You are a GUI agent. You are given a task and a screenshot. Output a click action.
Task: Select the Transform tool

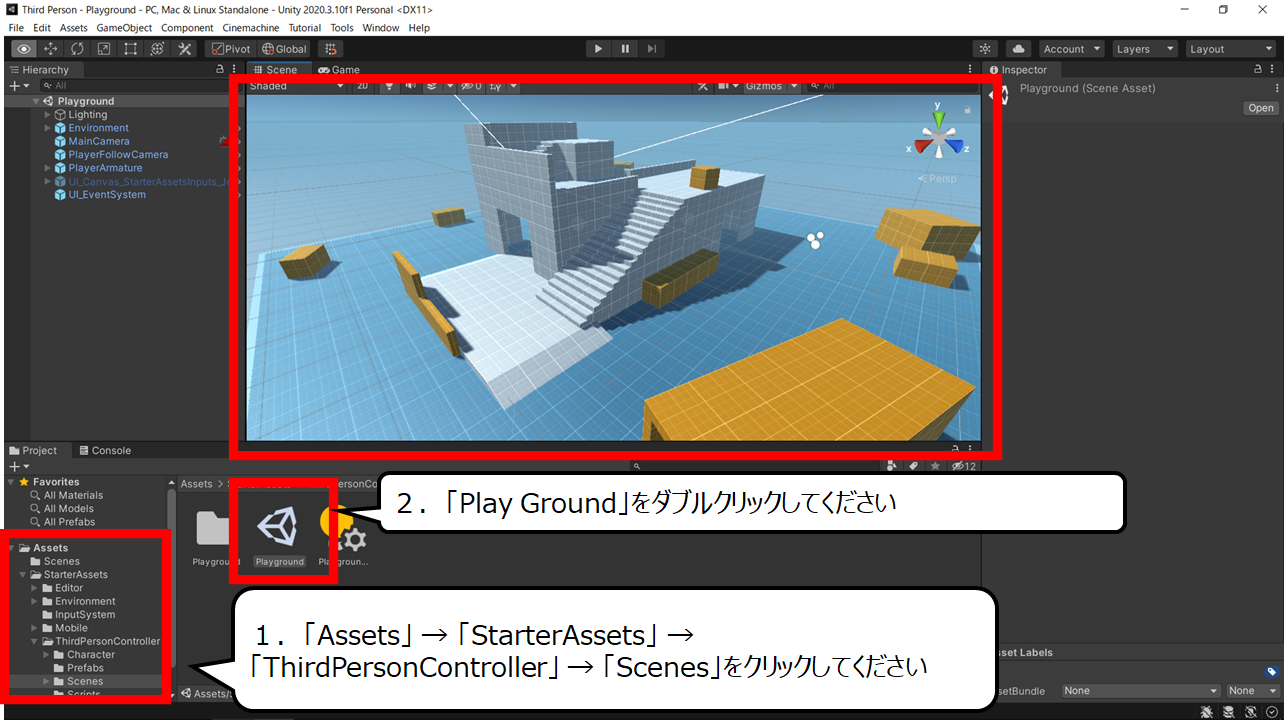click(157, 48)
